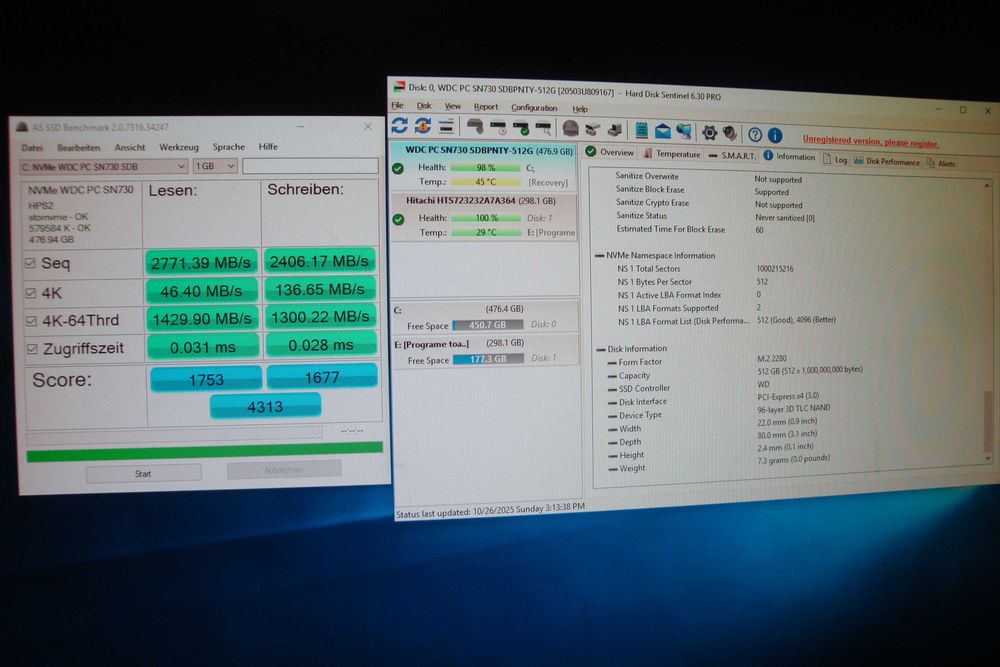1000x667 pixels.
Task: Click the Seq read value 2771.39 MB/s
Action: click(x=202, y=262)
